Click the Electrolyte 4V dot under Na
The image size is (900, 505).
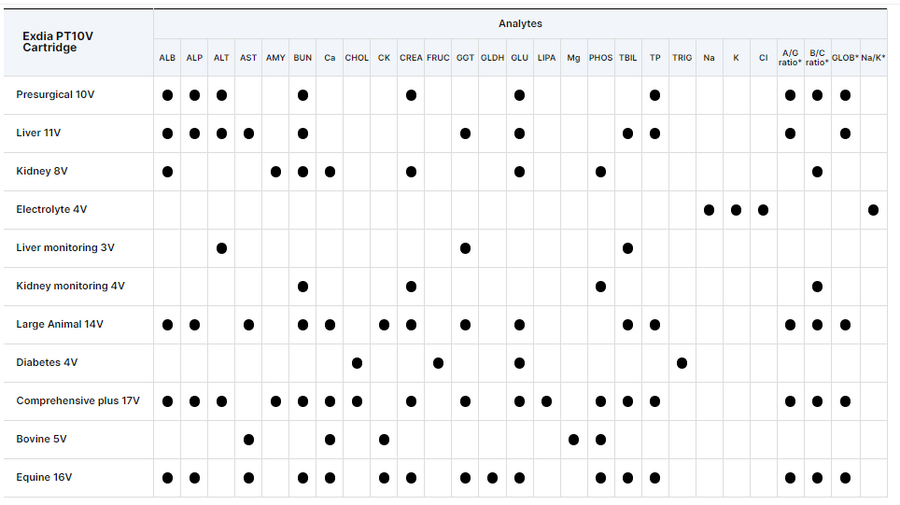709,210
